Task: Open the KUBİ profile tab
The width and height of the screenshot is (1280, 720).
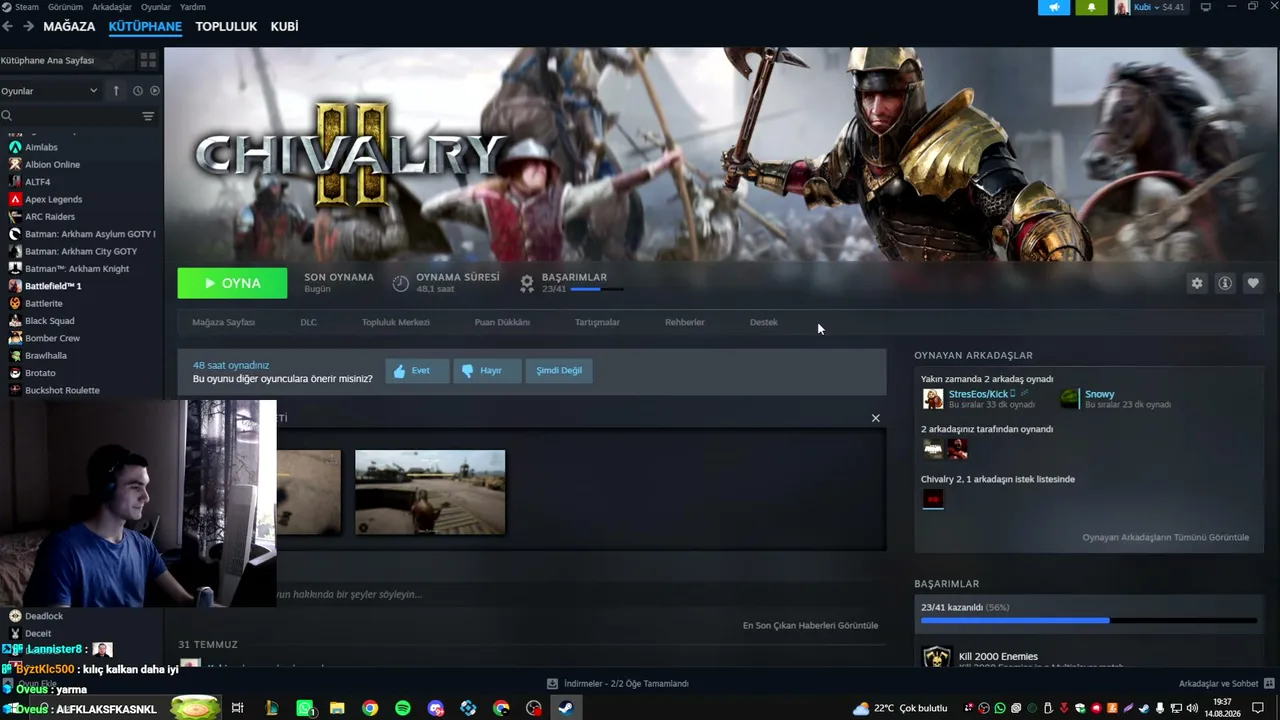Action: 284,27
